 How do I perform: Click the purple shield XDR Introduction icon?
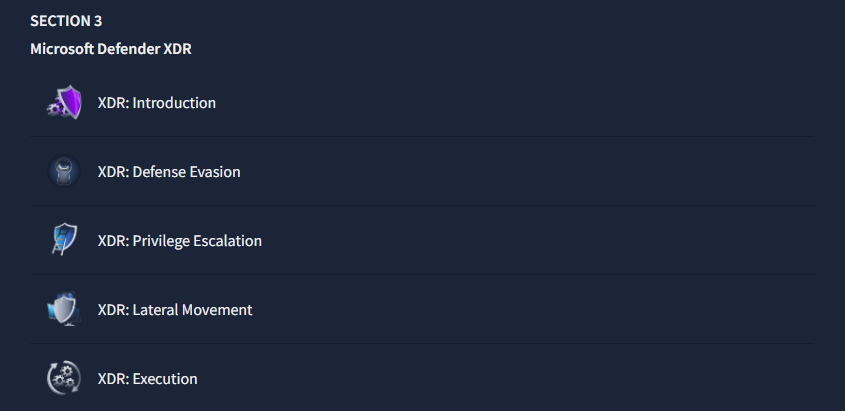point(64,102)
